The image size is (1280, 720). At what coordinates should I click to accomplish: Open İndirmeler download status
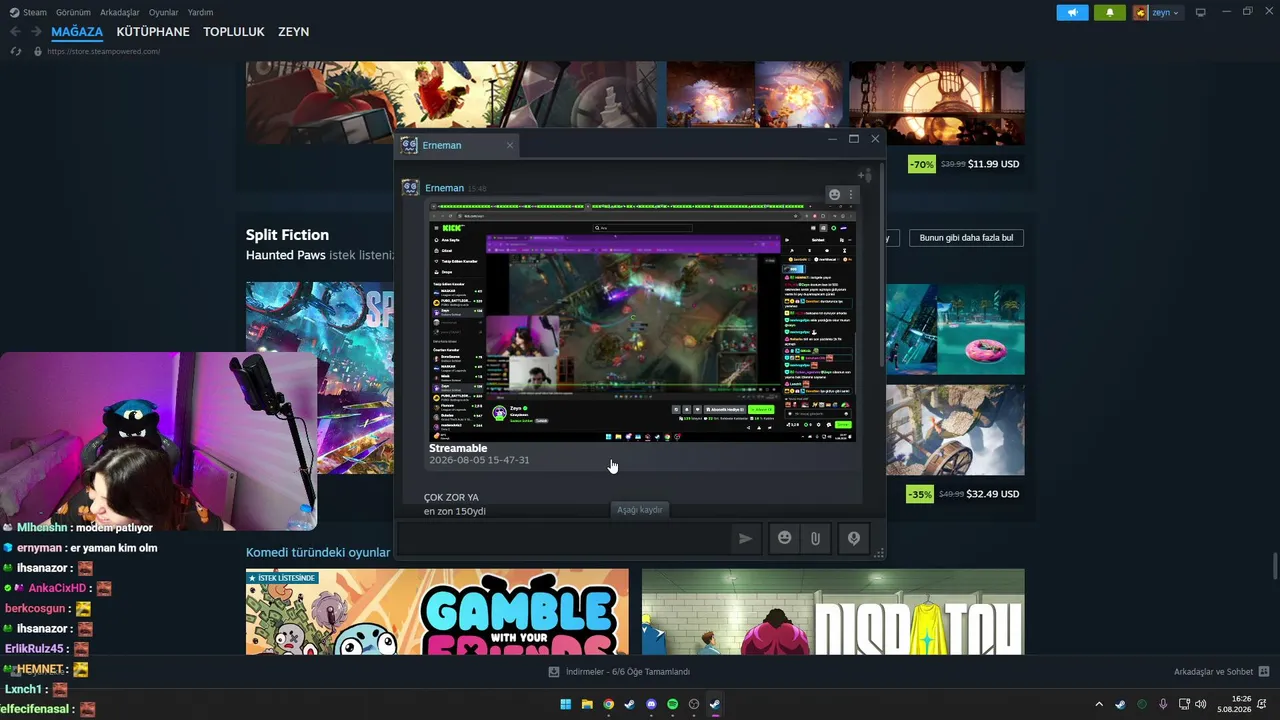619,672
